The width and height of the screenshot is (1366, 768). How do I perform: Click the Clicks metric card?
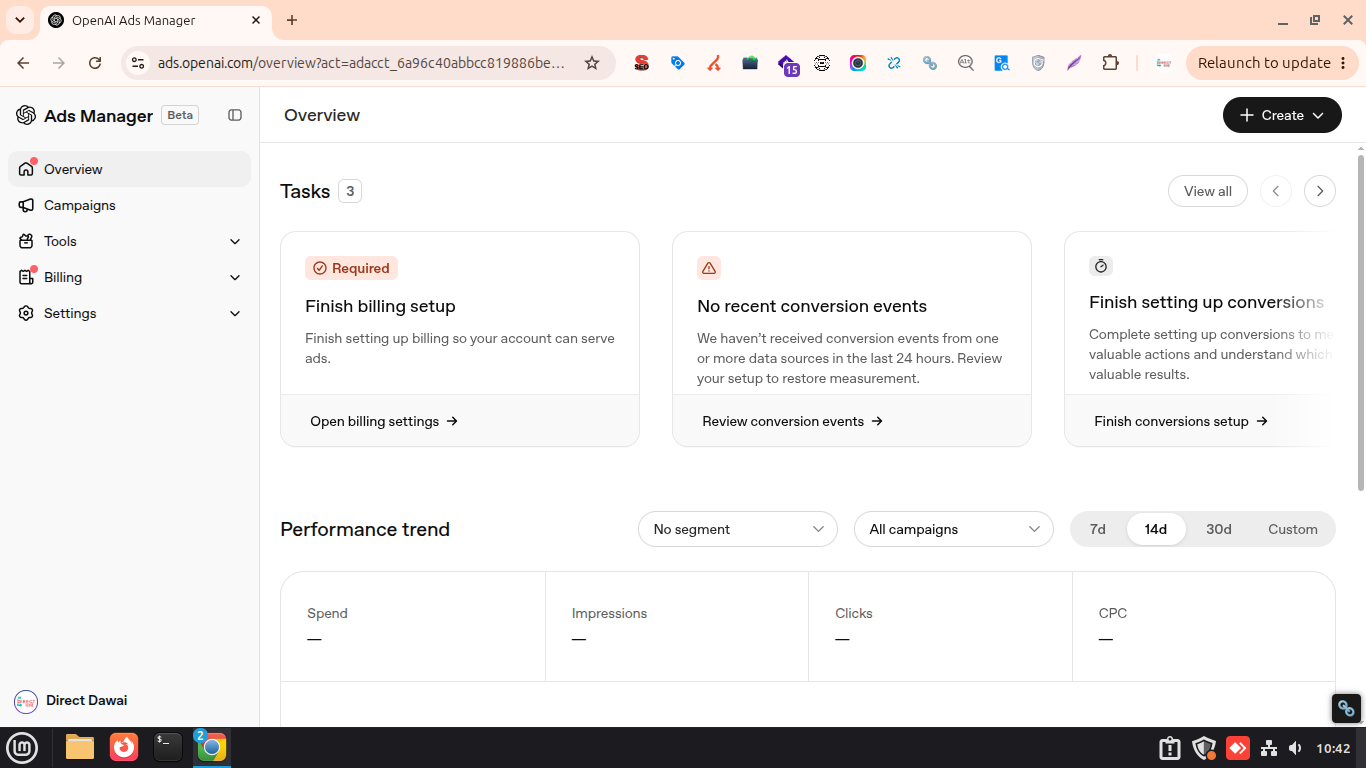[x=940, y=627]
